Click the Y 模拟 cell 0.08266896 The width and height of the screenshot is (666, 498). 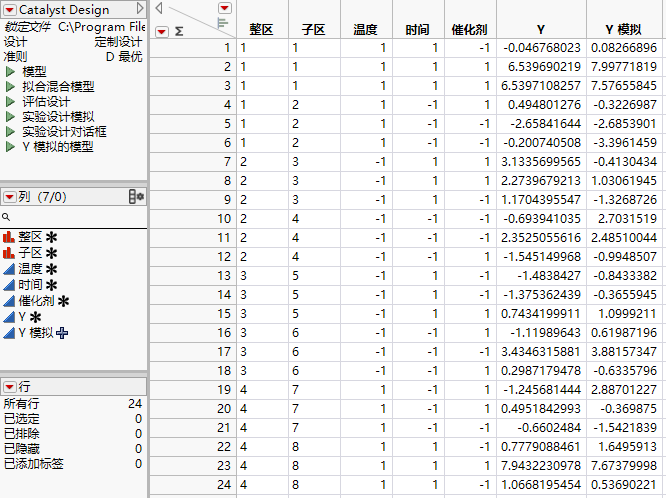624,48
